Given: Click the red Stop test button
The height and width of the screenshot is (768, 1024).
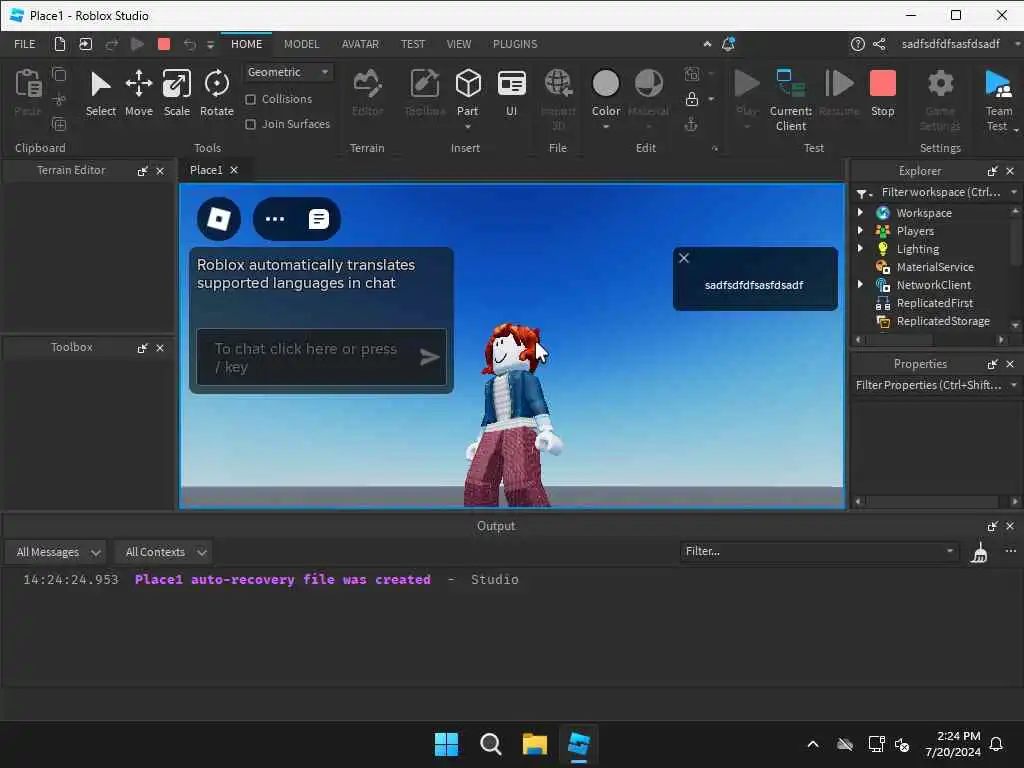Looking at the screenshot, I should (x=882, y=93).
